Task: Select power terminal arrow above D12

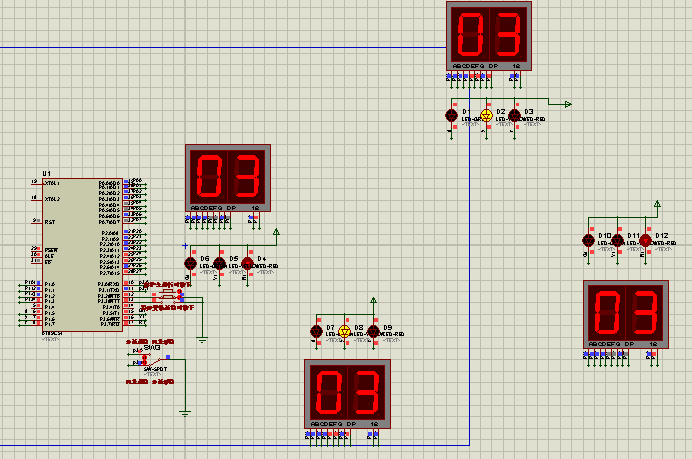Action: pyautogui.click(x=657, y=205)
